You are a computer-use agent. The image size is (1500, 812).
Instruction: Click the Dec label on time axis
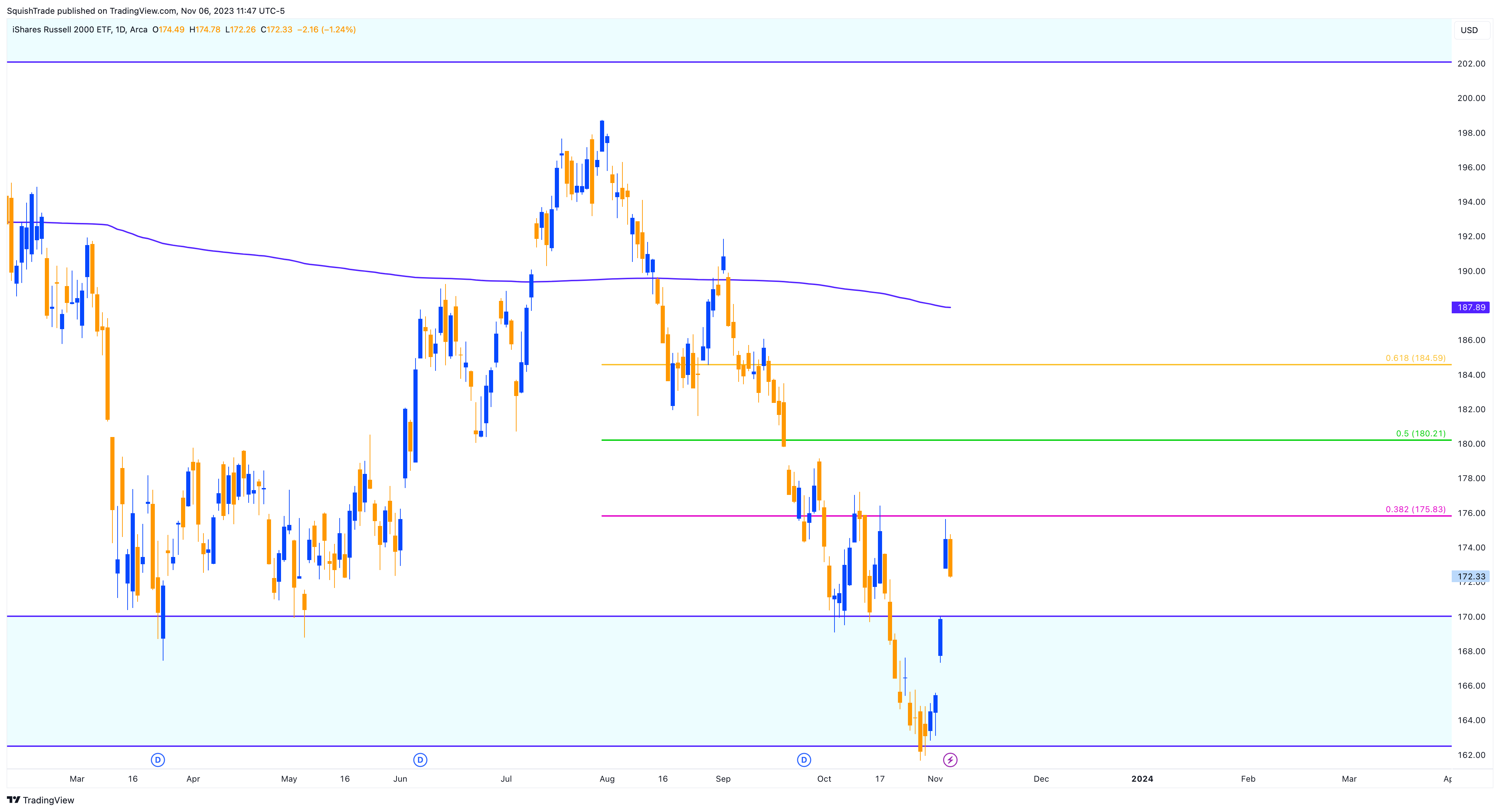[1041, 779]
